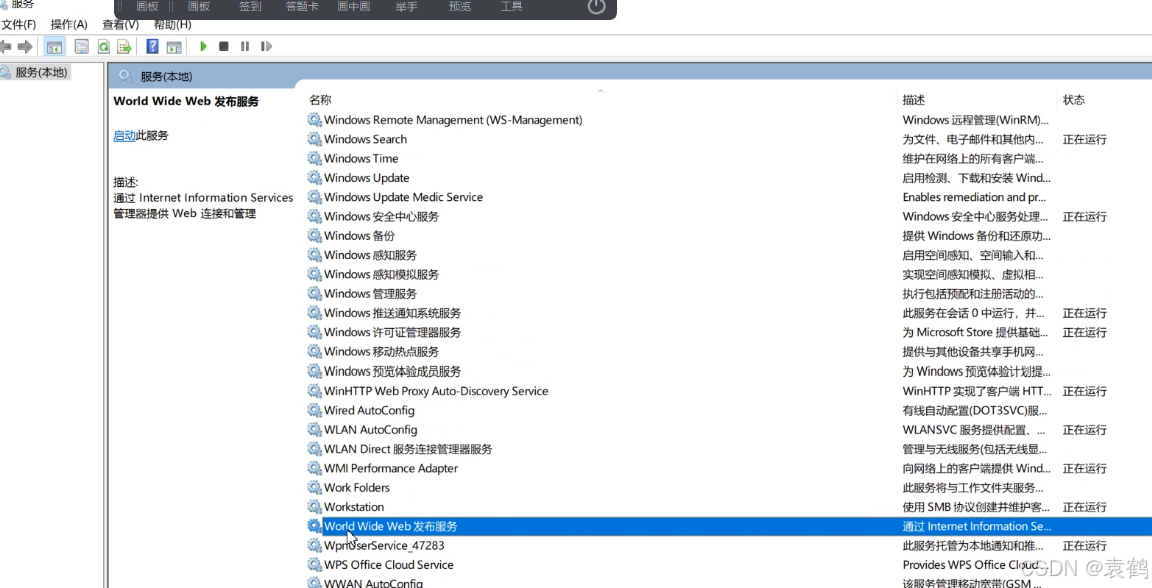Click 预览 in the dark overlay bar
1152x588 pixels.
click(x=460, y=7)
